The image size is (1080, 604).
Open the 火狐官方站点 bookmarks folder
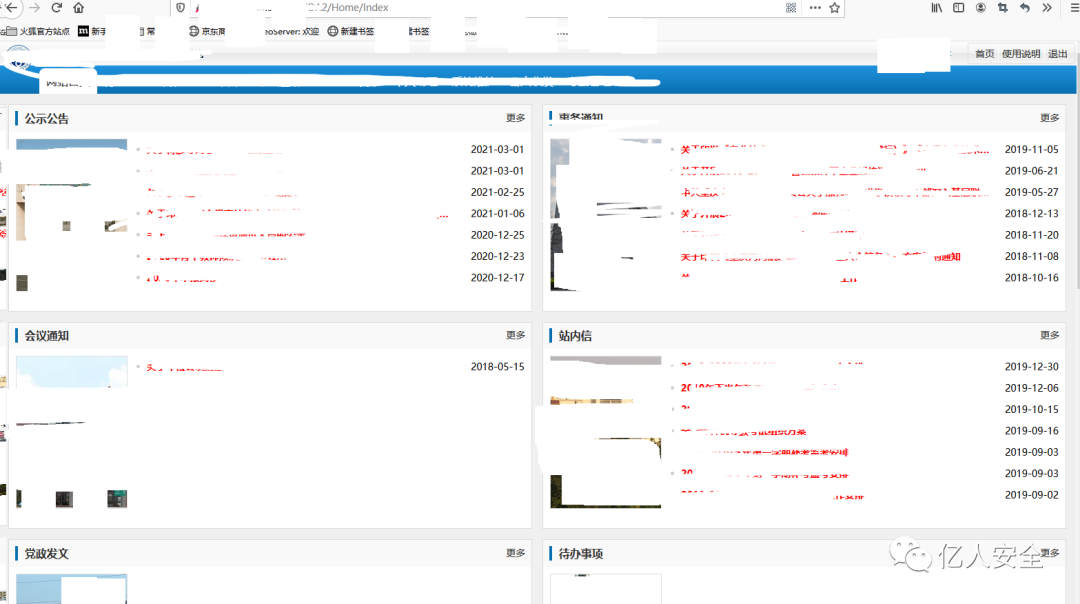(x=38, y=31)
